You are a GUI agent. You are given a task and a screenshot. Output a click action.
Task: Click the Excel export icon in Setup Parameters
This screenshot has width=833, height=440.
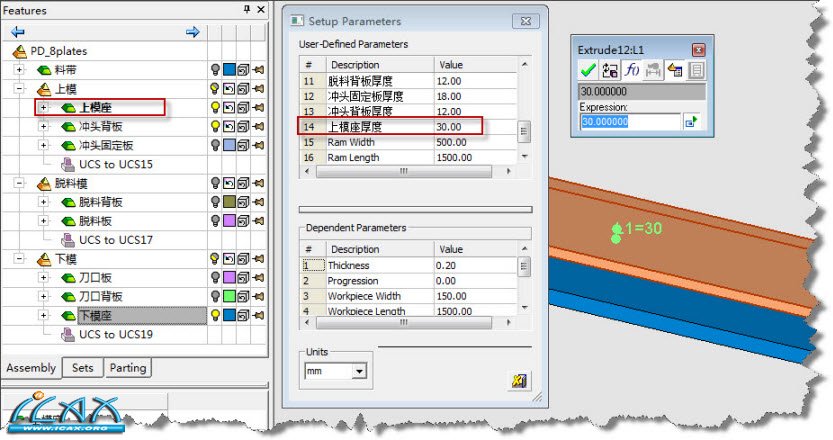pos(518,380)
